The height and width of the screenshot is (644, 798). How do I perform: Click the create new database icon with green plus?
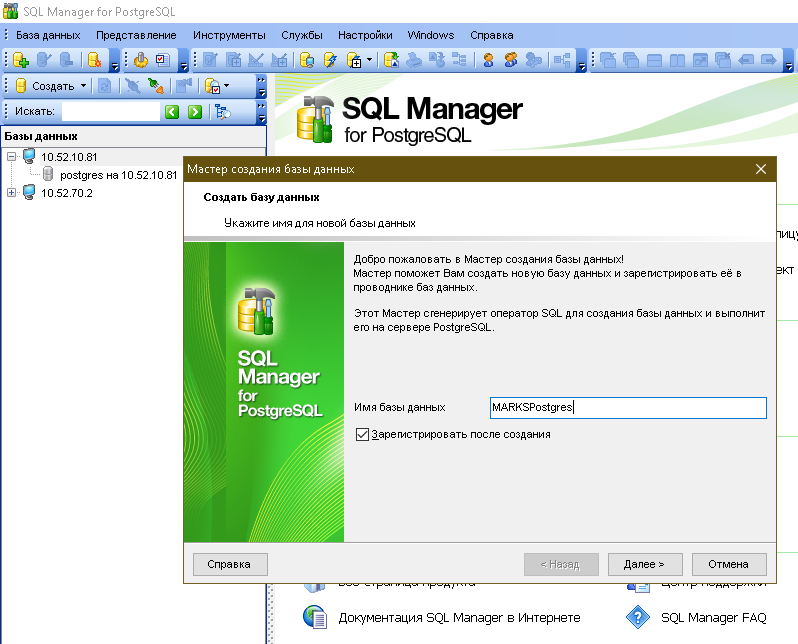(x=20, y=60)
